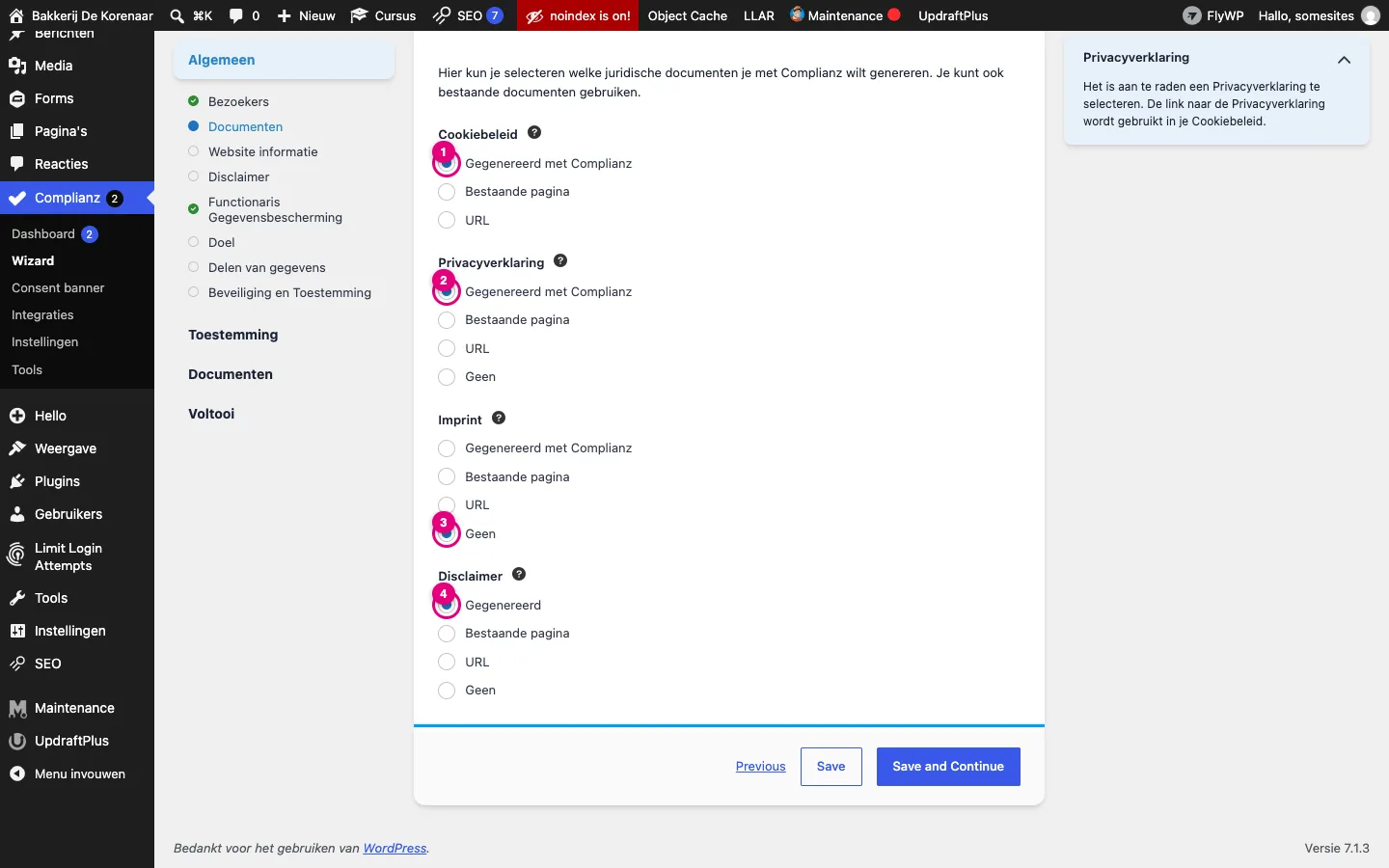Open help for Privacyverklaring question mark
Screen dimensions: 1389x868
[x=560, y=260]
